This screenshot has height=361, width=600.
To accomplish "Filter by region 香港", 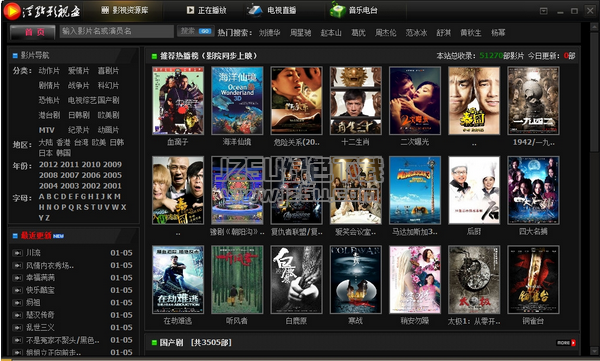I will pyautogui.click(x=64, y=142).
